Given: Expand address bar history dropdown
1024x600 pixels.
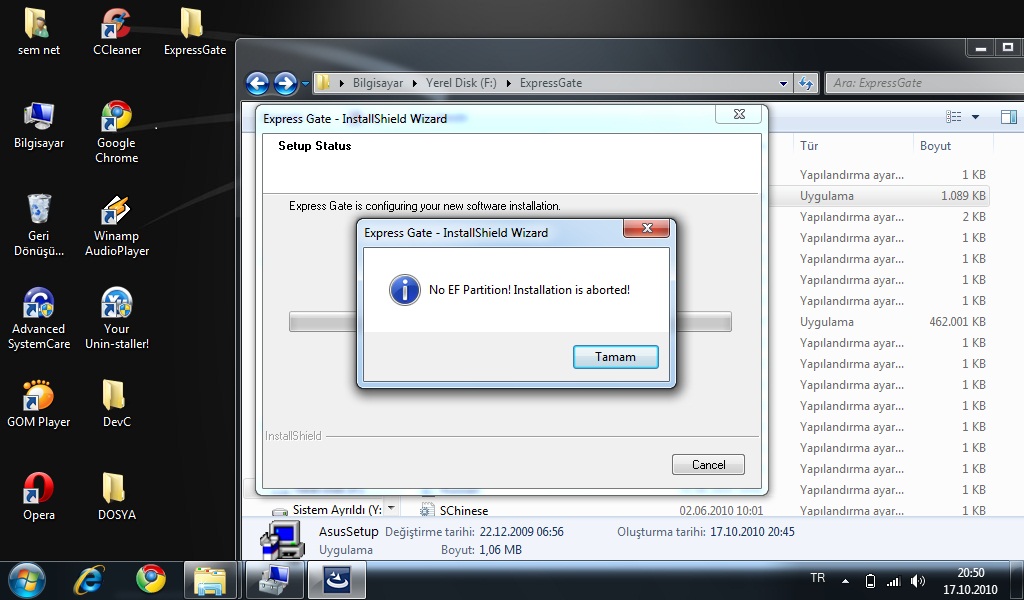Looking at the screenshot, I should pos(783,84).
